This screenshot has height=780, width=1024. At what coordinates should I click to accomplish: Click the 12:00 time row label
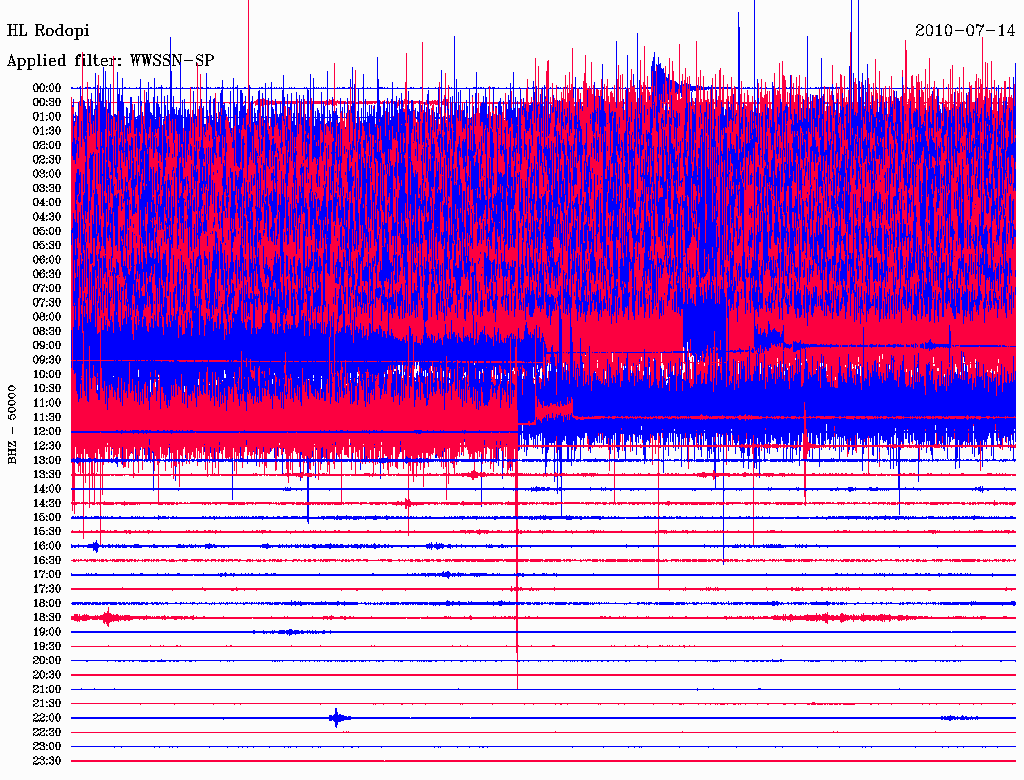[x=47, y=432]
